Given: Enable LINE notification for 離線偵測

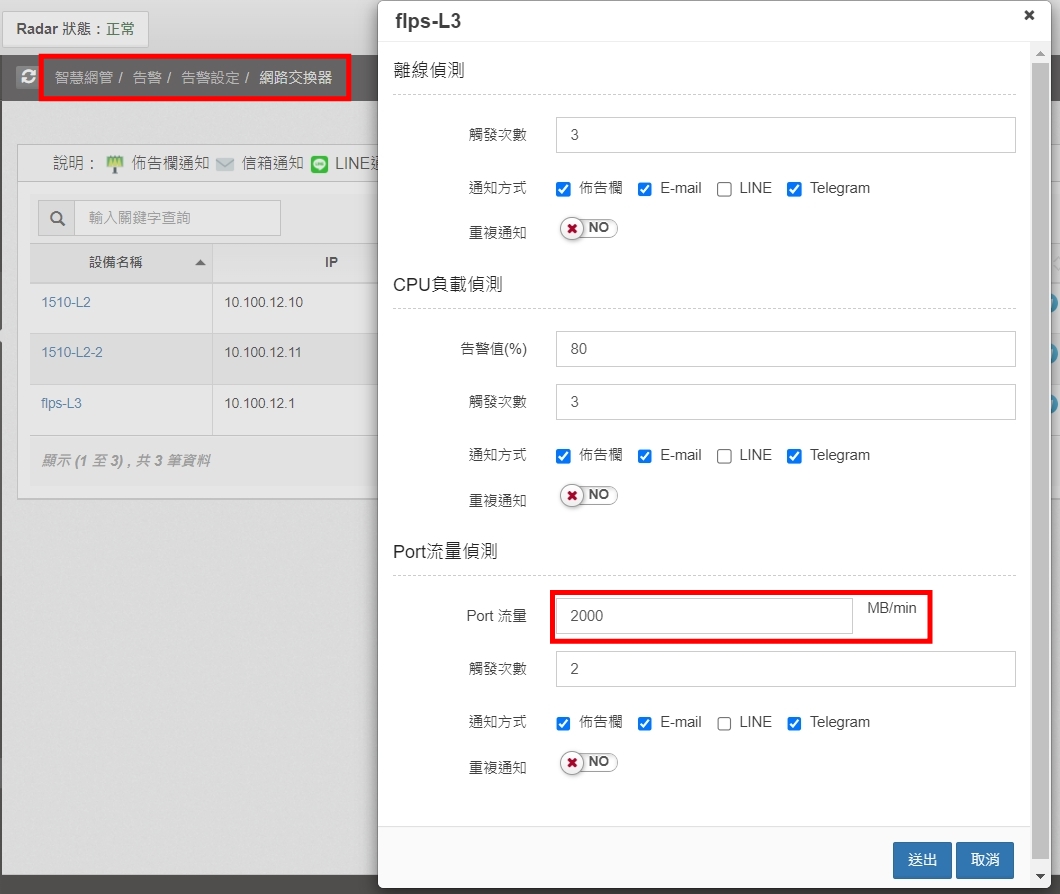Looking at the screenshot, I should 725,189.
